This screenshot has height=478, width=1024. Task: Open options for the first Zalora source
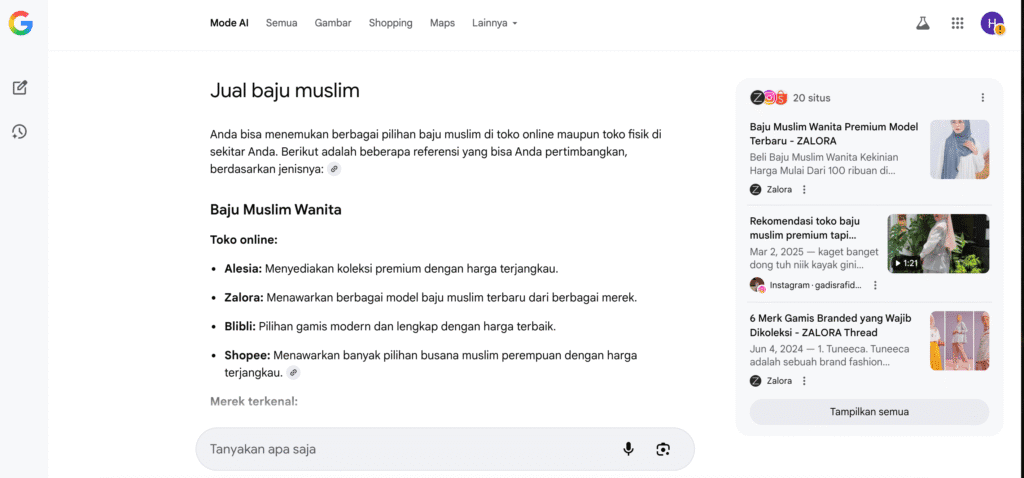(804, 190)
